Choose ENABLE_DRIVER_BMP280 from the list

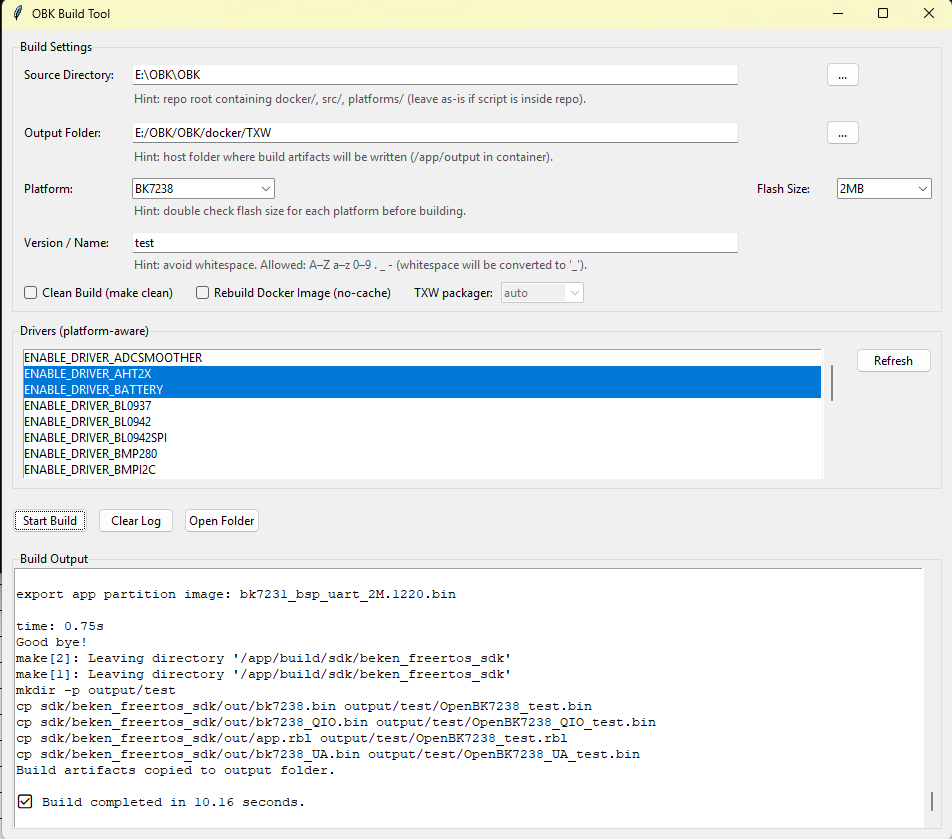[x=91, y=454]
